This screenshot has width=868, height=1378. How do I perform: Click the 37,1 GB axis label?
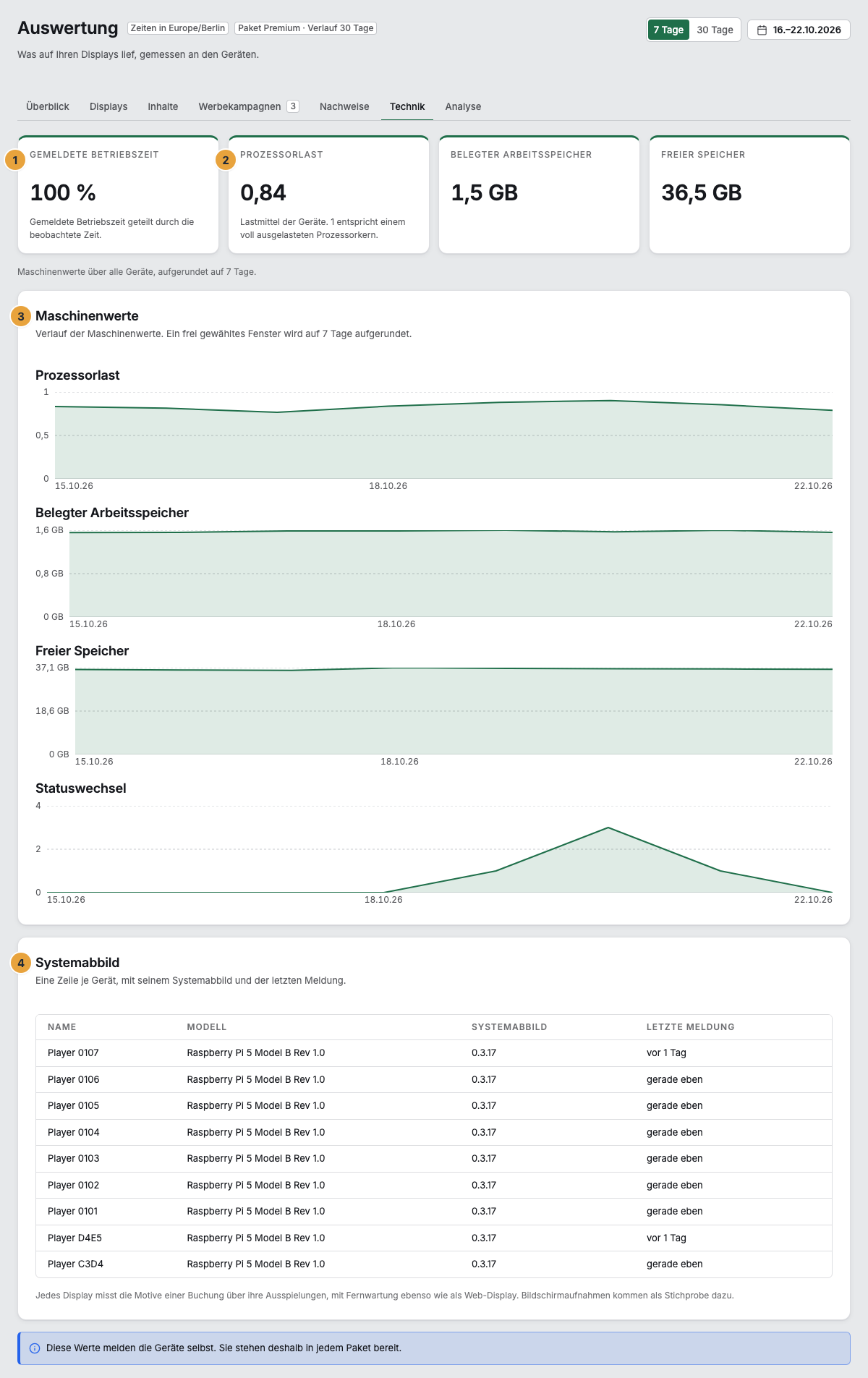tap(52, 668)
